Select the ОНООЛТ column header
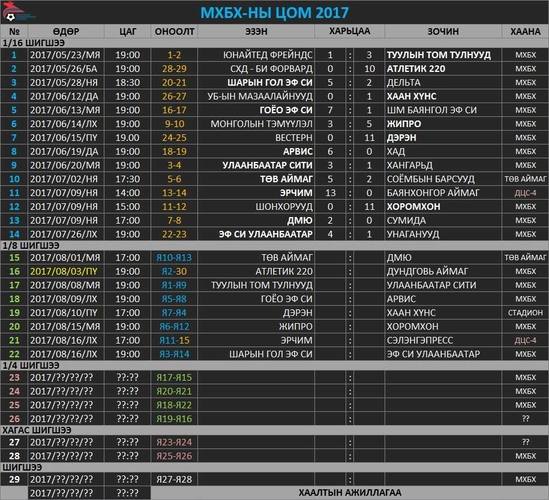 tap(174, 31)
